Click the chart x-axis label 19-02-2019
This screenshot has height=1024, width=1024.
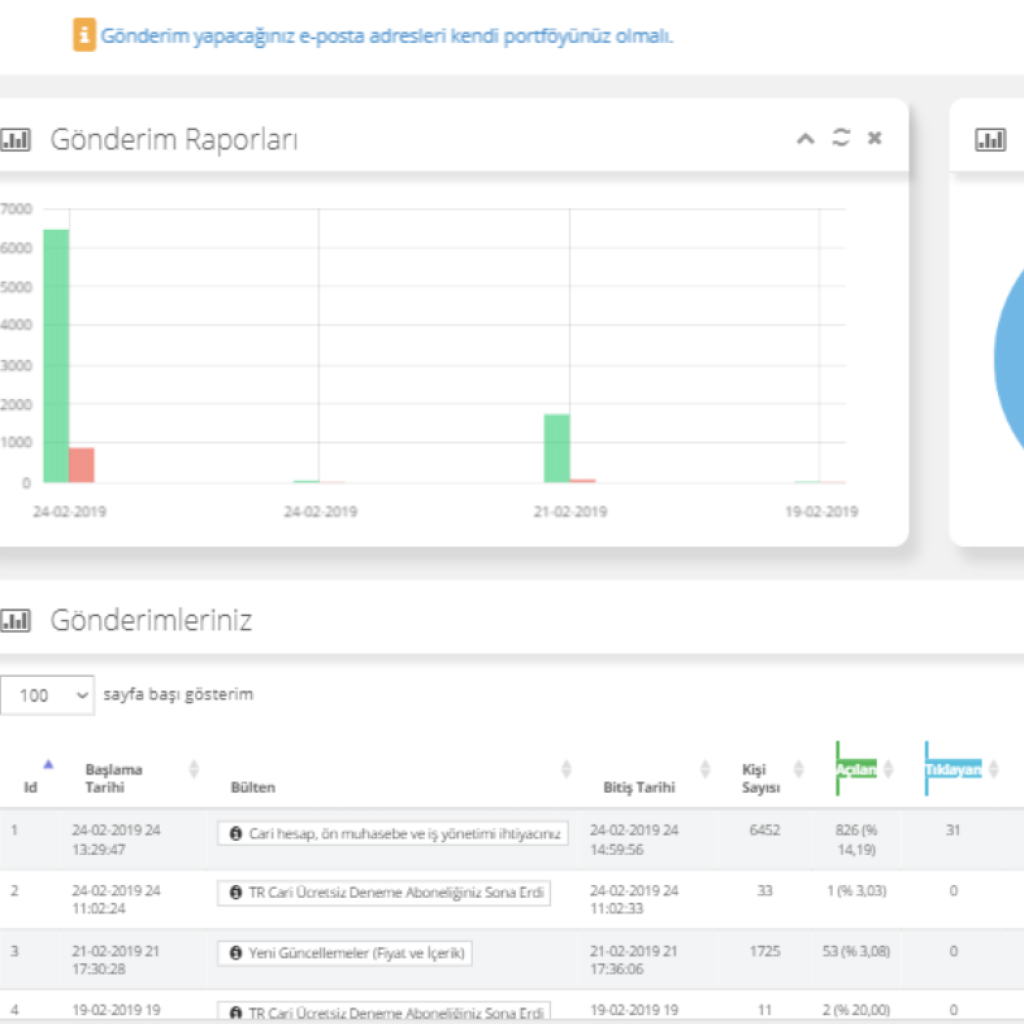coord(822,511)
